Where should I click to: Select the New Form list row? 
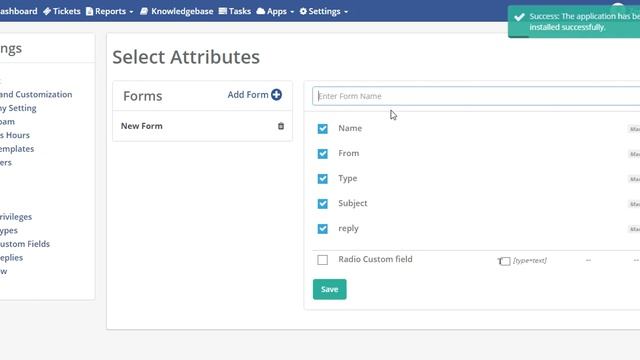tap(202, 126)
